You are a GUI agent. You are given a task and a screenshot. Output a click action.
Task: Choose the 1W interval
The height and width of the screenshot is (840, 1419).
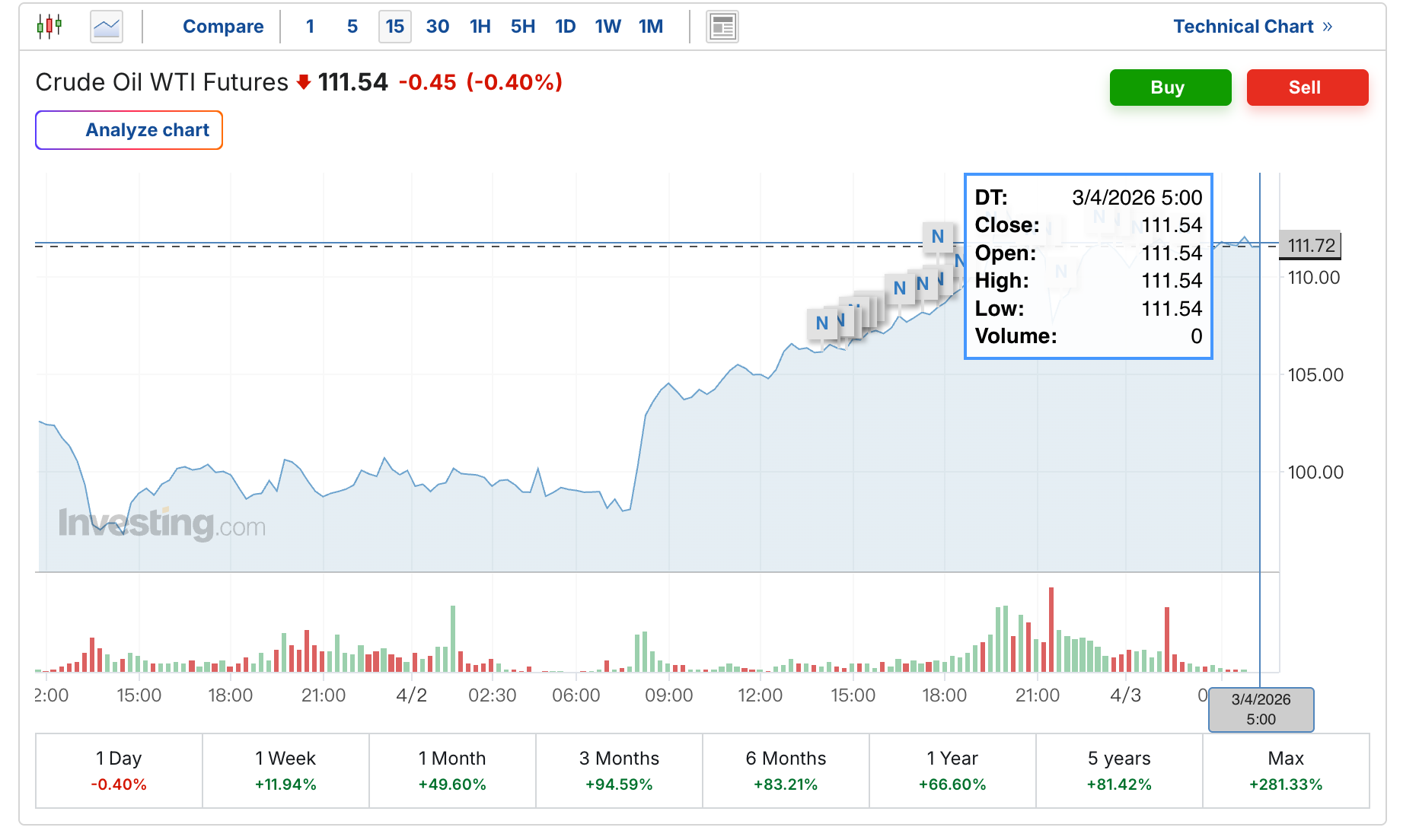tap(608, 27)
